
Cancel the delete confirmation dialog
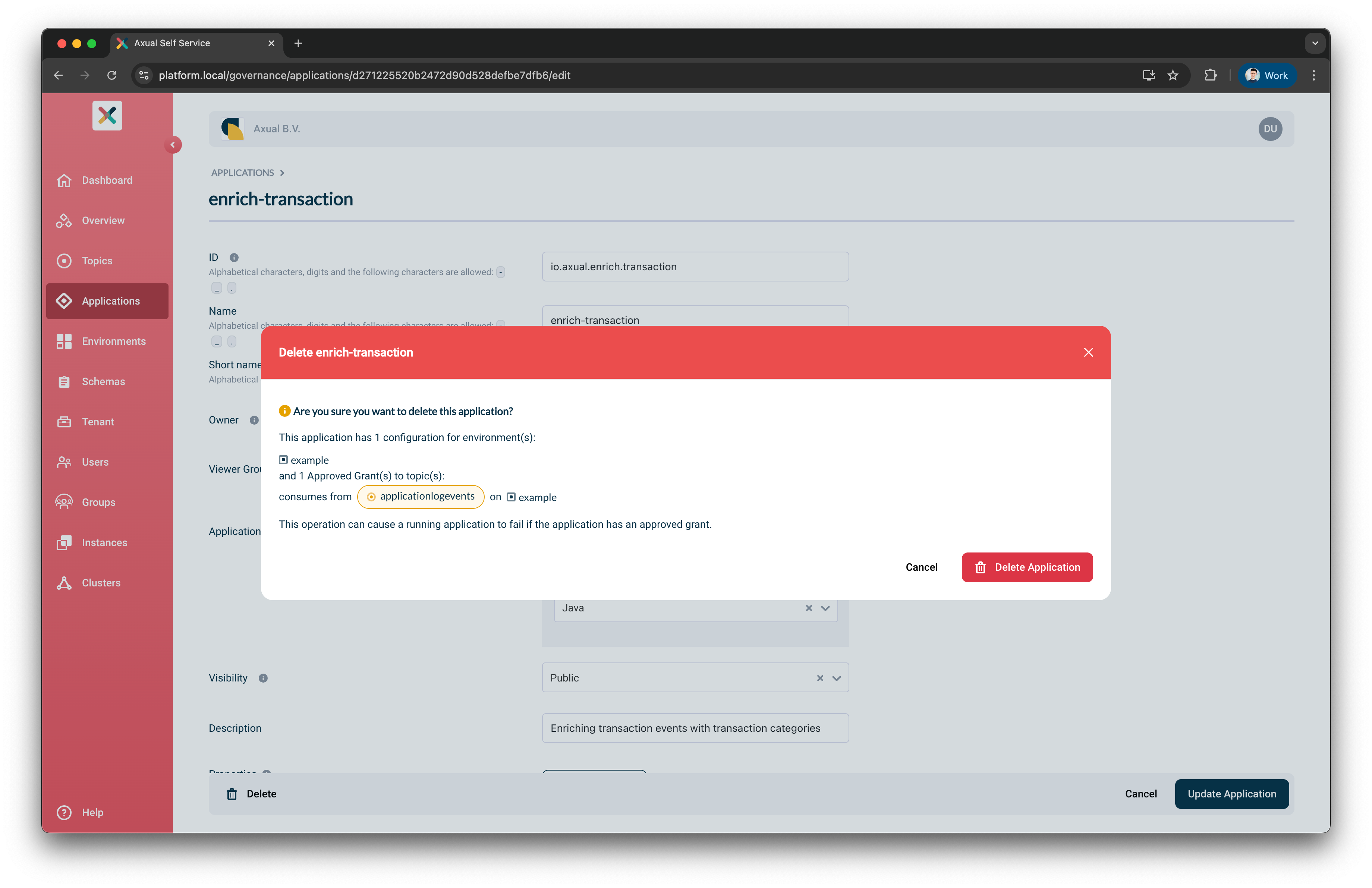[921, 567]
